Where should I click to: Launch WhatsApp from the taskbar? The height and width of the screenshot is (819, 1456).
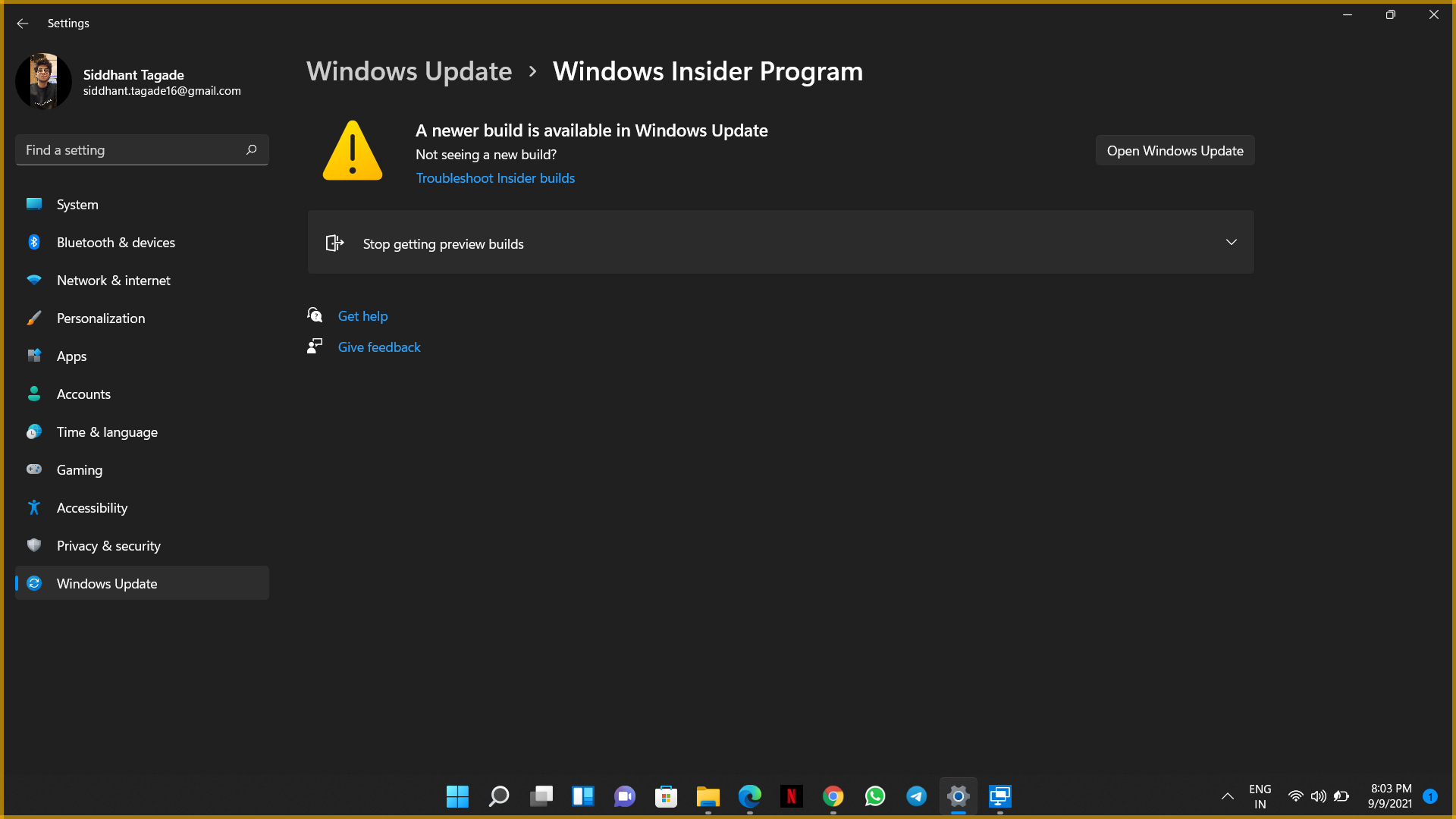click(874, 796)
